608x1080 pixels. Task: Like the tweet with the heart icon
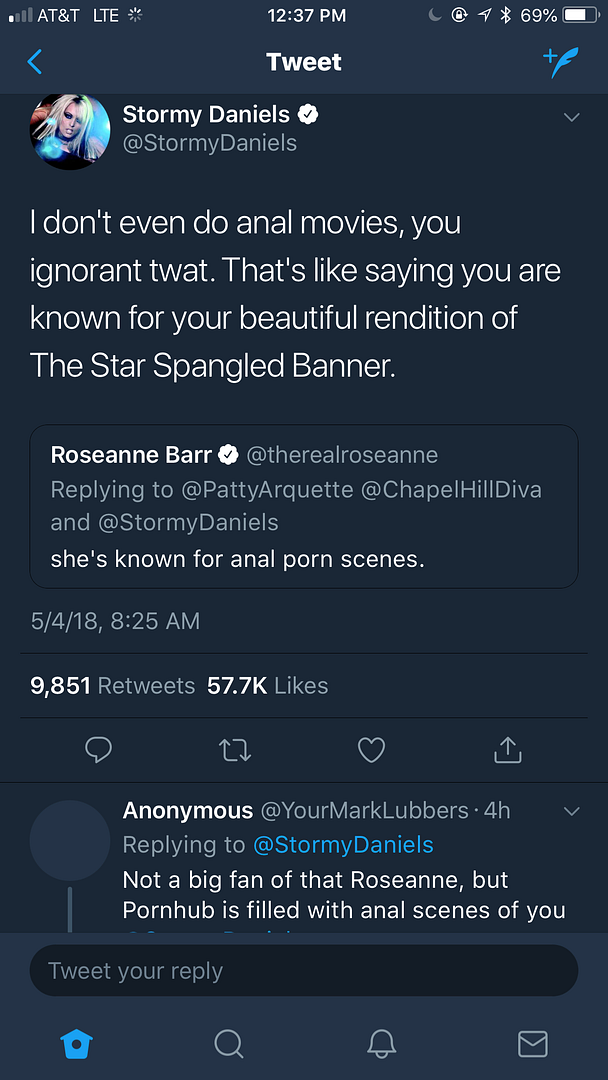point(371,749)
